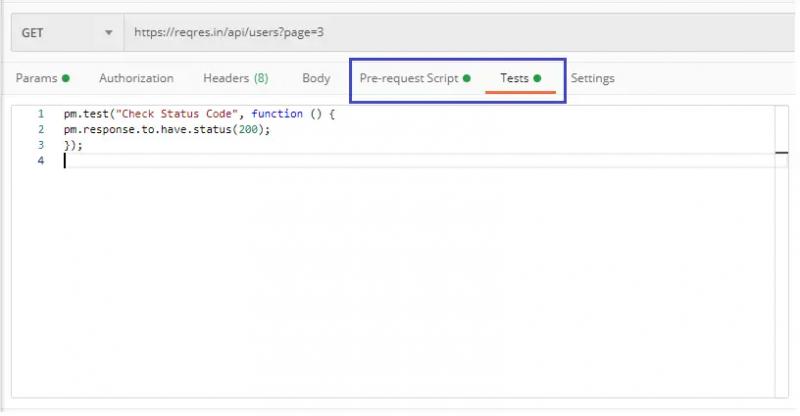The image size is (800, 416).
Task: Select the Pre-request Script tab
Action: [x=415, y=78]
